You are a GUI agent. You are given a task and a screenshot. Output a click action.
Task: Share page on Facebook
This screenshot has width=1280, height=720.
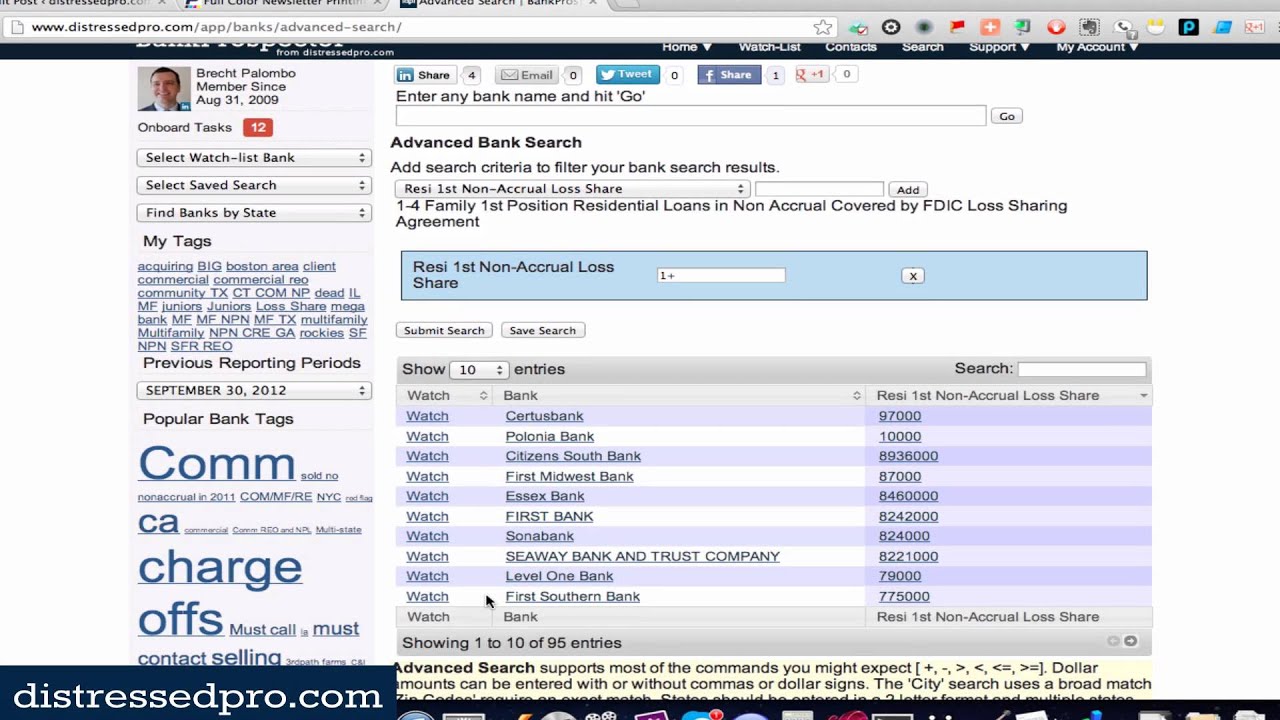coord(729,75)
